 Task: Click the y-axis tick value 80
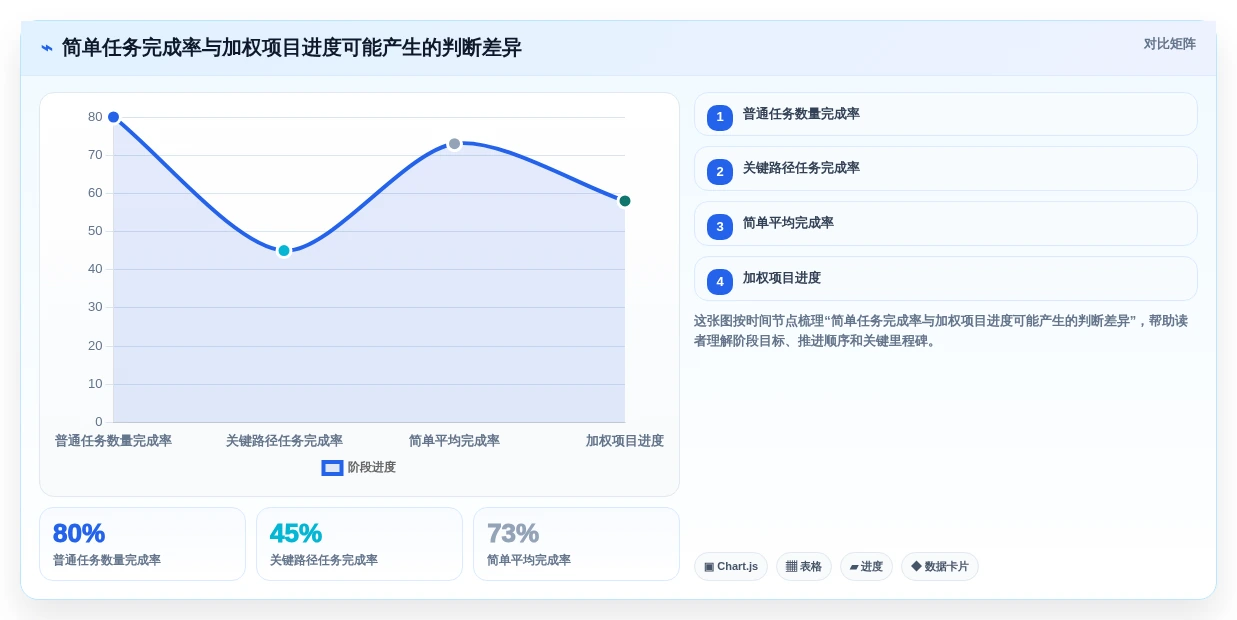pyautogui.click(x=95, y=117)
